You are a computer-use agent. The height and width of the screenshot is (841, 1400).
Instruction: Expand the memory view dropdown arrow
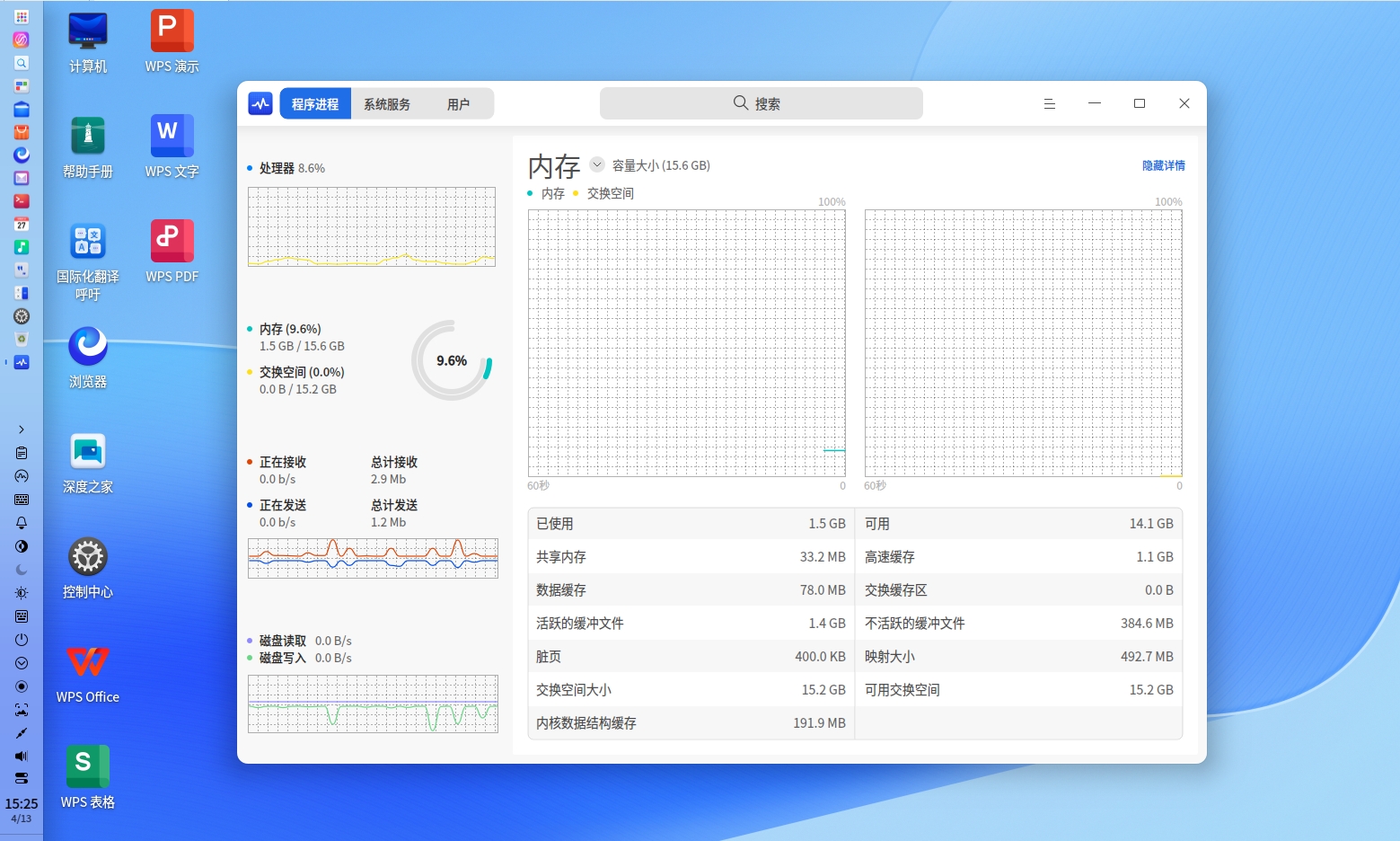tap(597, 164)
